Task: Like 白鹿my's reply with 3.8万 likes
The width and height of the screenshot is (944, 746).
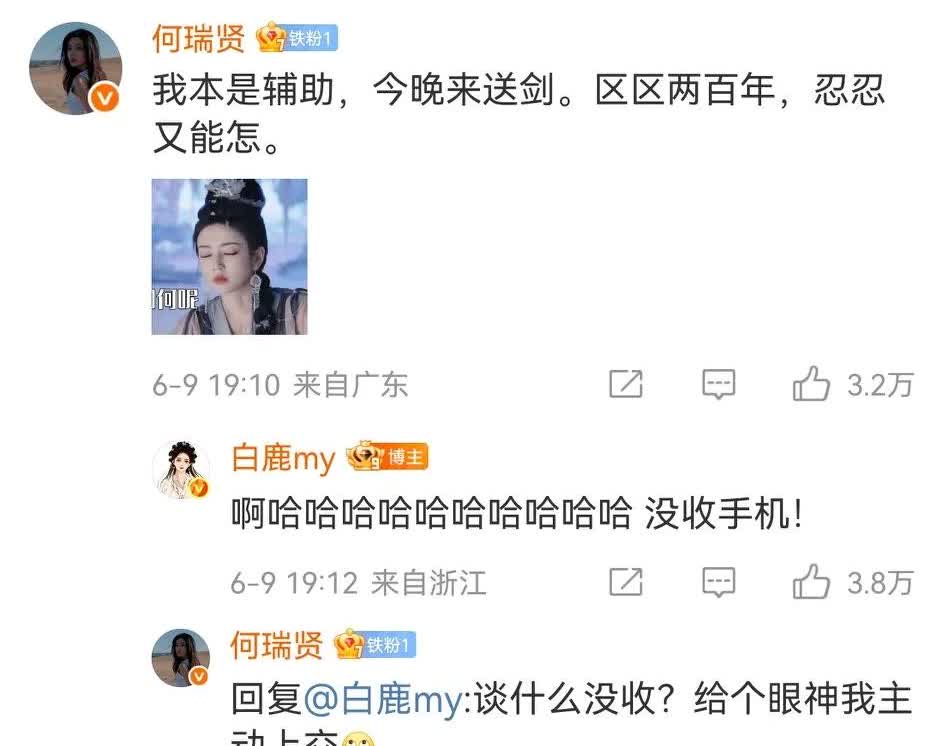Action: click(x=811, y=582)
